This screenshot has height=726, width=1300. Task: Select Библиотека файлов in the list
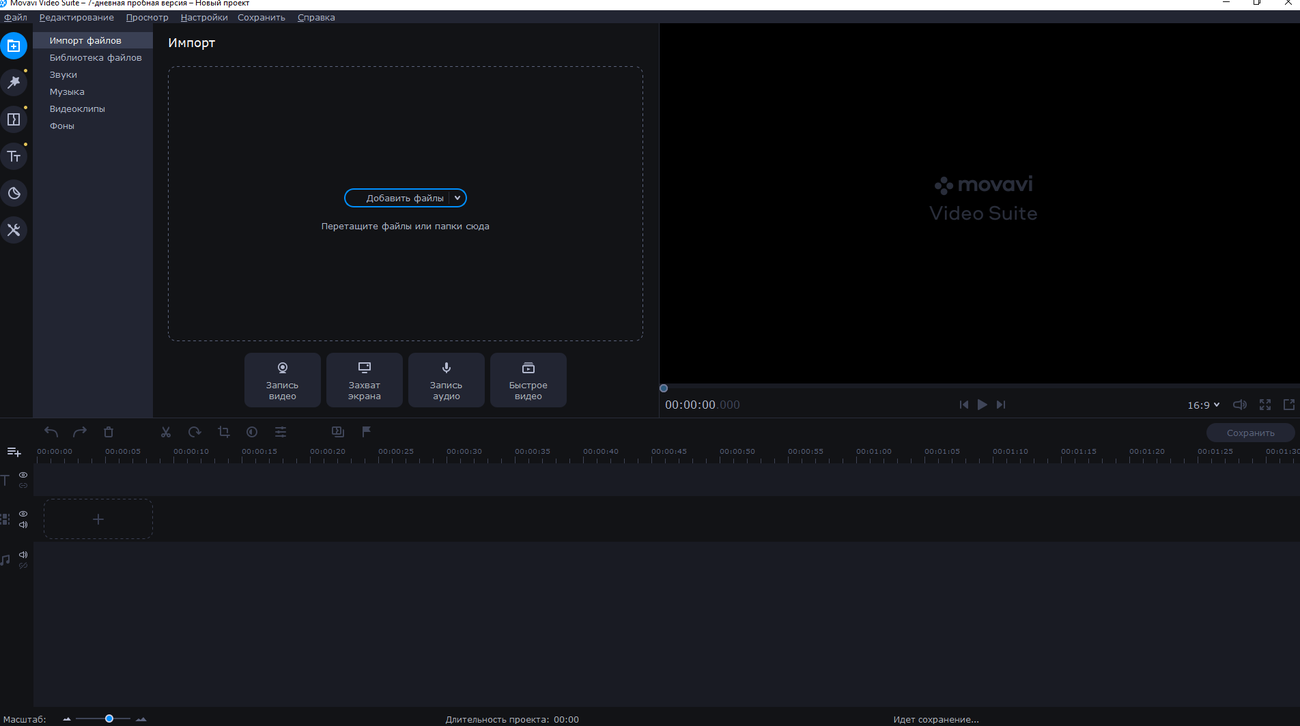coord(93,58)
